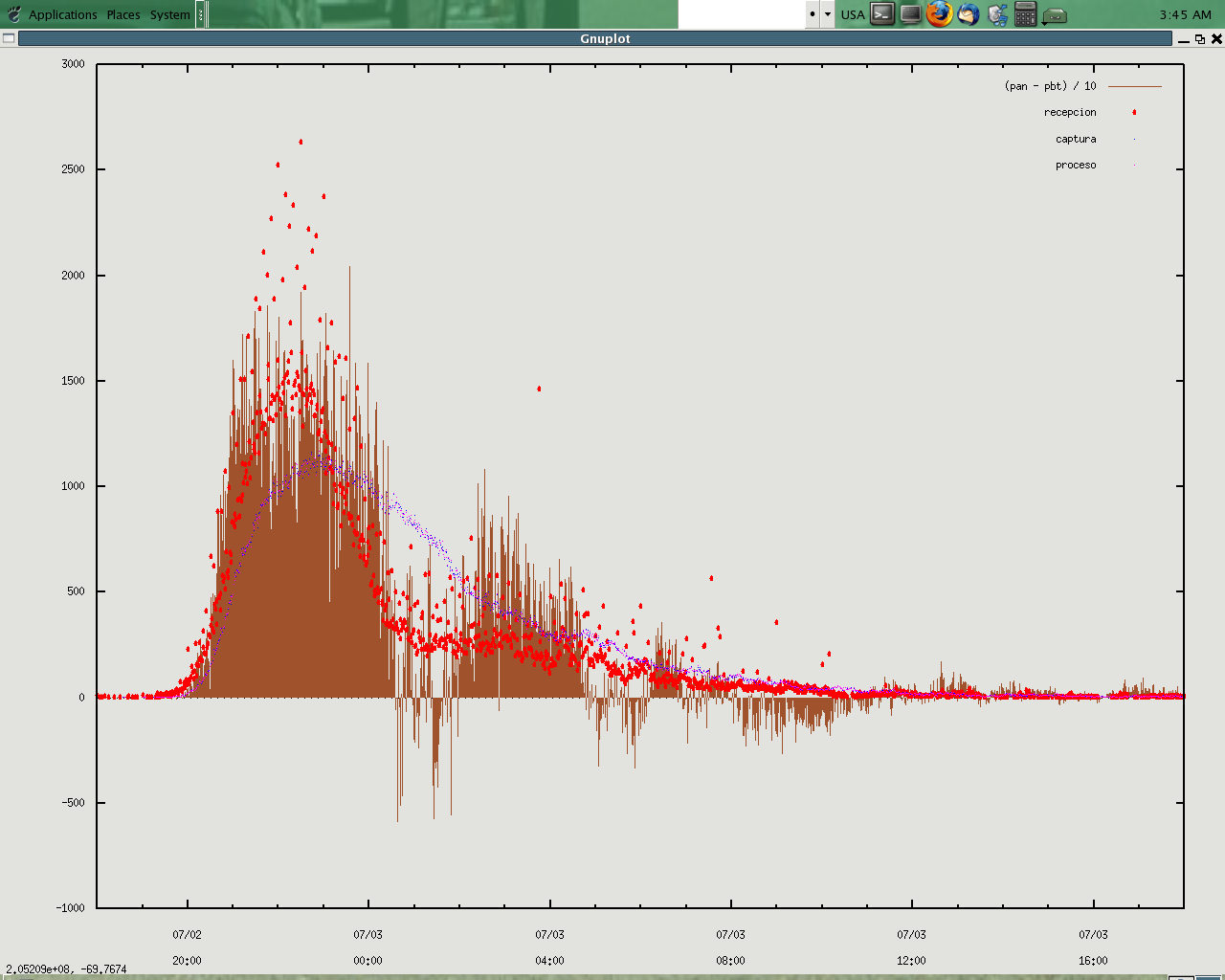
Task: Open the Places menu
Action: pyautogui.click(x=123, y=14)
